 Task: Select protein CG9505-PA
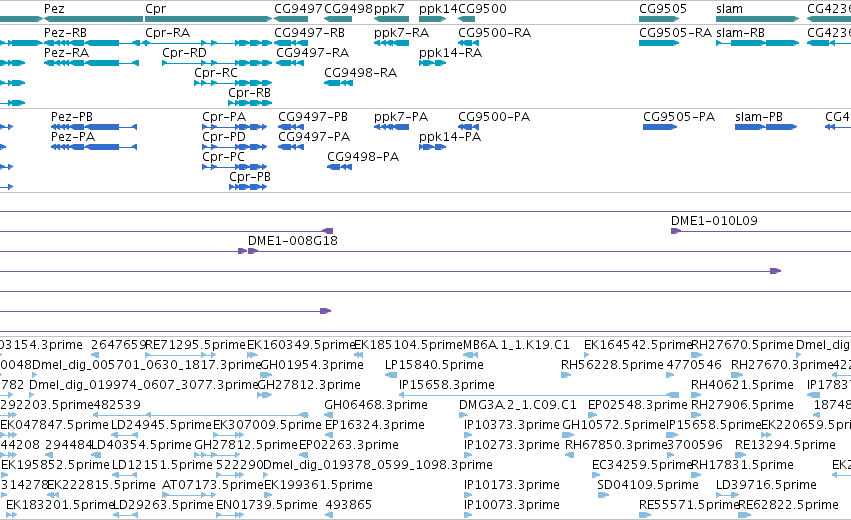[x=660, y=127]
